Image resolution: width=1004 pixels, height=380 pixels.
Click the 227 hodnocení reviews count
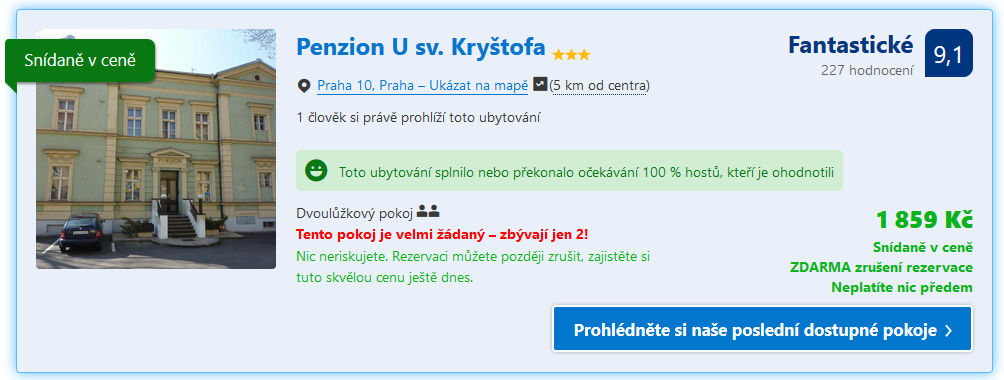pos(867,71)
